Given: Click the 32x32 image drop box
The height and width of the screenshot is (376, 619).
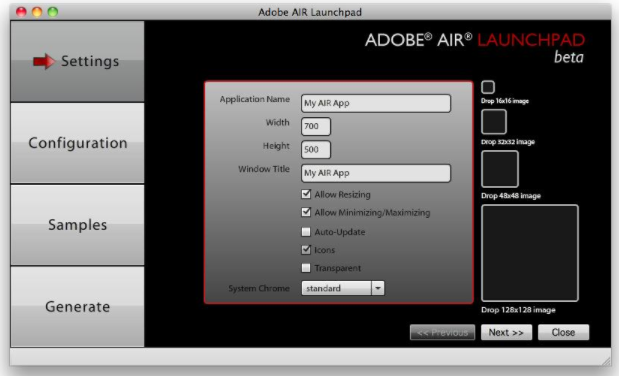Looking at the screenshot, I should click(x=494, y=122).
